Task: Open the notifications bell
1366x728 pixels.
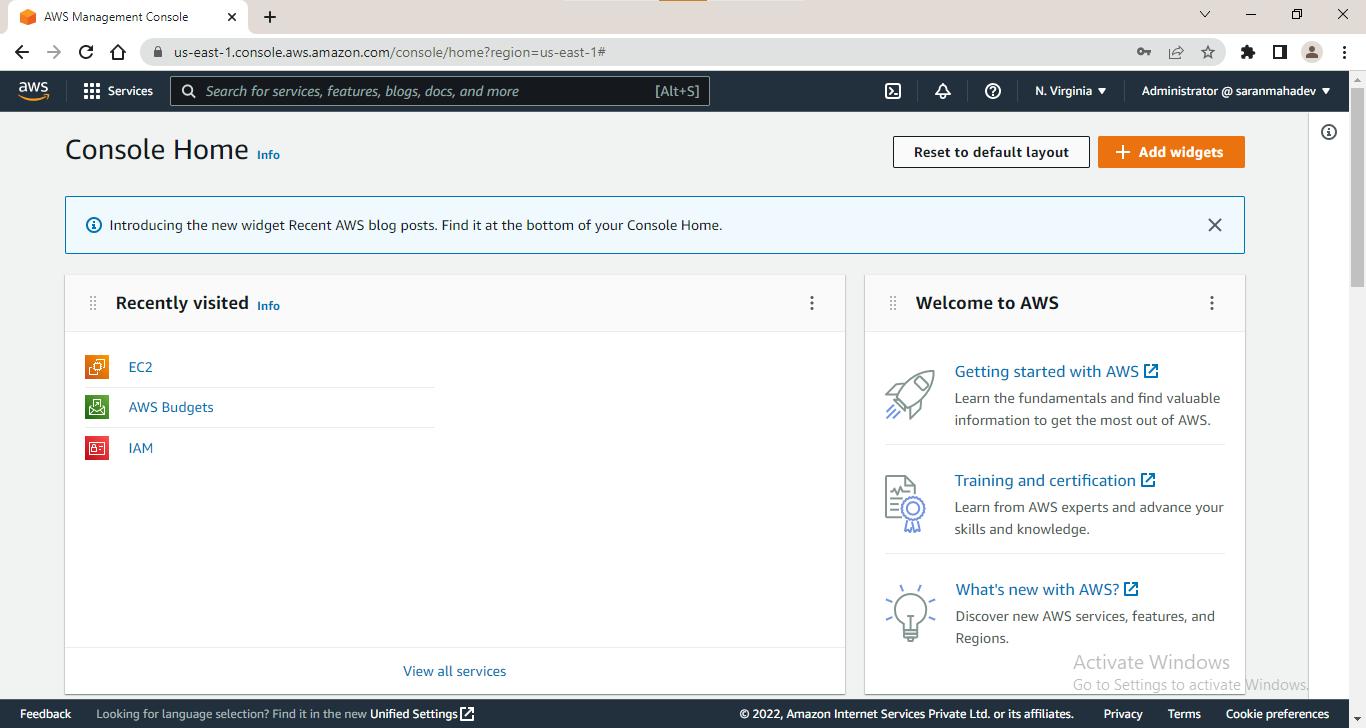Action: (942, 91)
